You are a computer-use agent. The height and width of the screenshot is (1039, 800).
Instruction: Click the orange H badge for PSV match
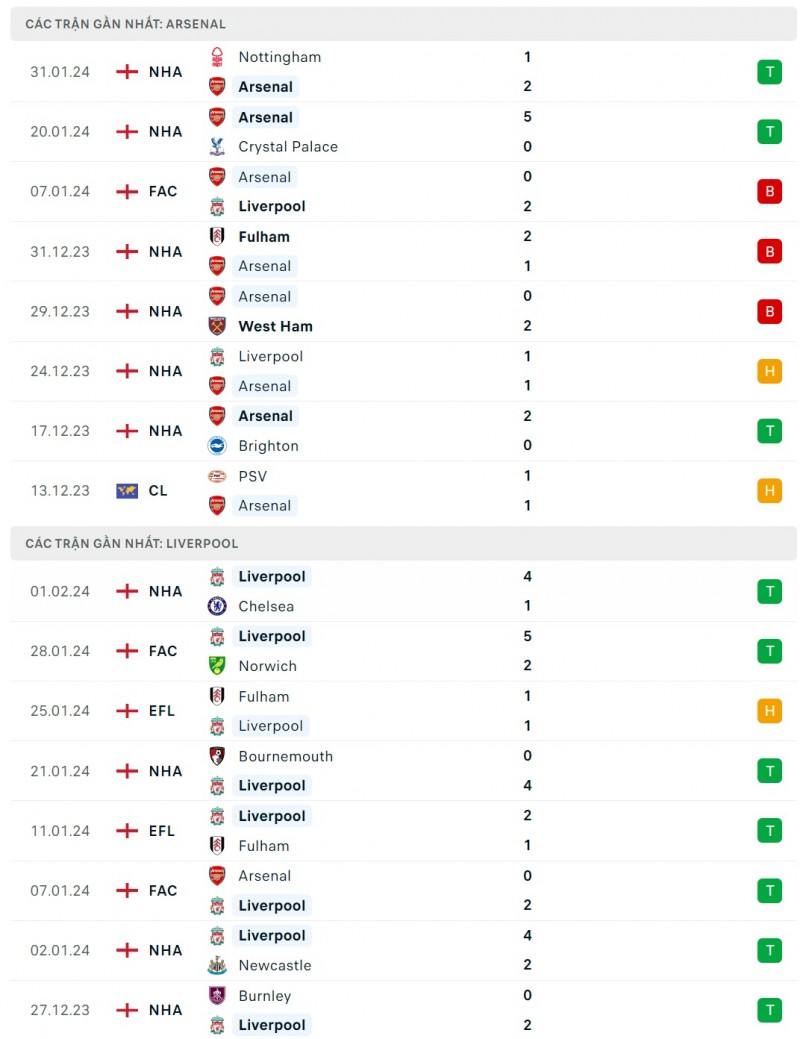pyautogui.click(x=769, y=491)
